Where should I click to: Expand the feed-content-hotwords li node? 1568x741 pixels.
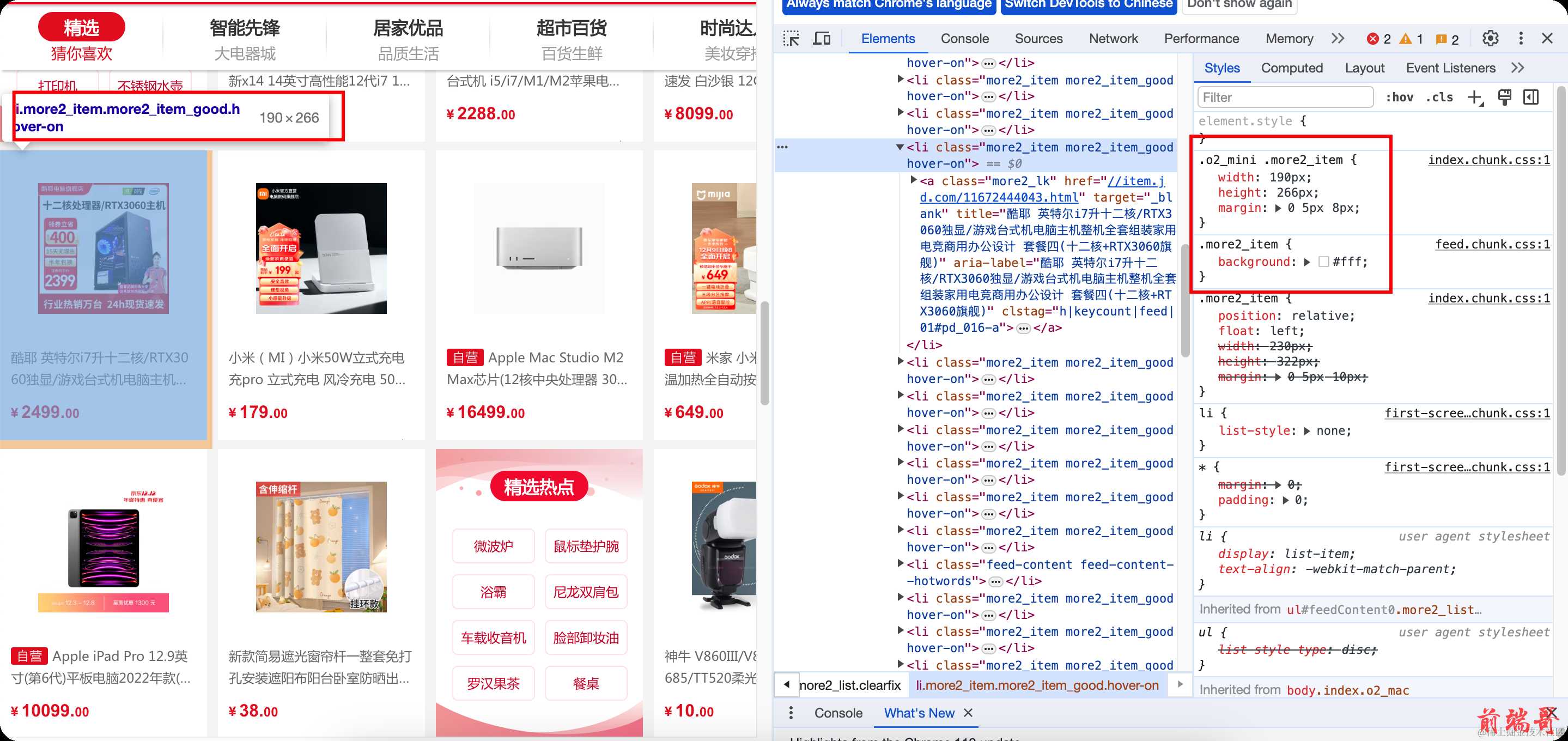pyautogui.click(x=900, y=564)
